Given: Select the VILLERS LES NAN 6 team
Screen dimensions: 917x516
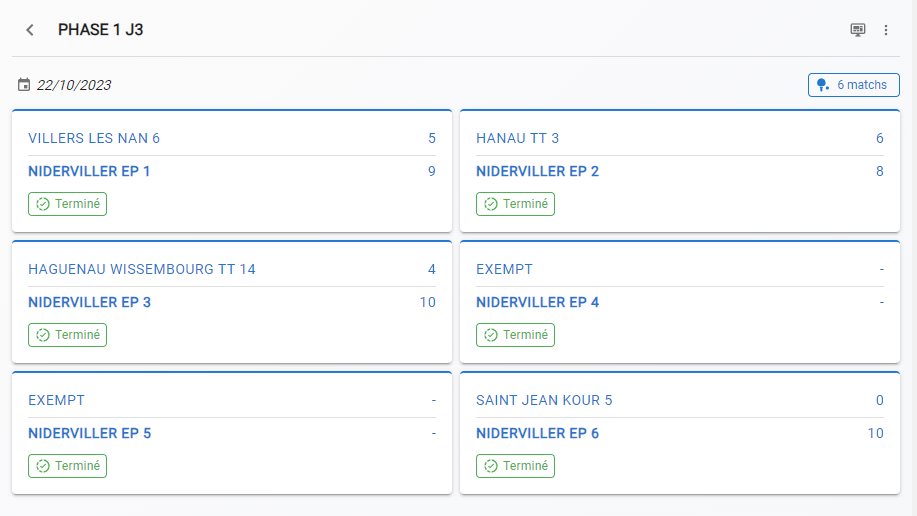Looking at the screenshot, I should pyautogui.click(x=94, y=139).
